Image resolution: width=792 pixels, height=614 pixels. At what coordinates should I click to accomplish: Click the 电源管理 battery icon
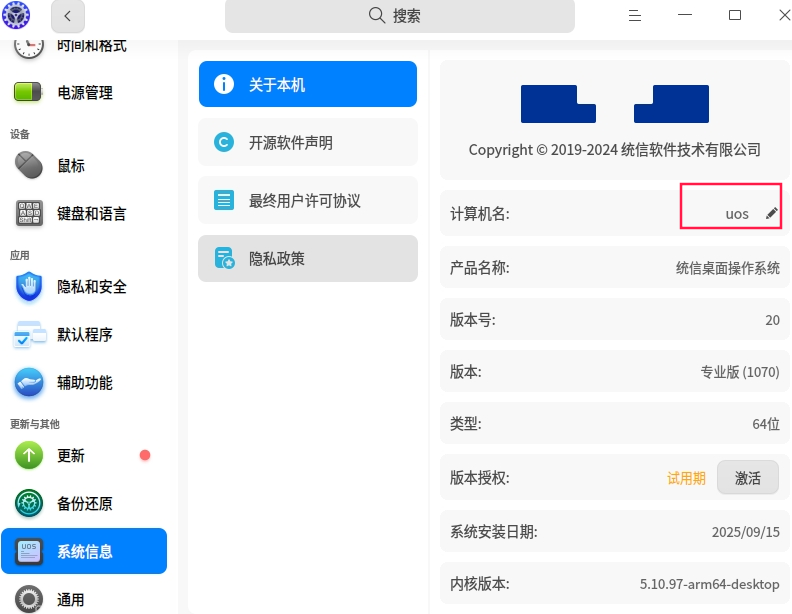click(x=28, y=92)
